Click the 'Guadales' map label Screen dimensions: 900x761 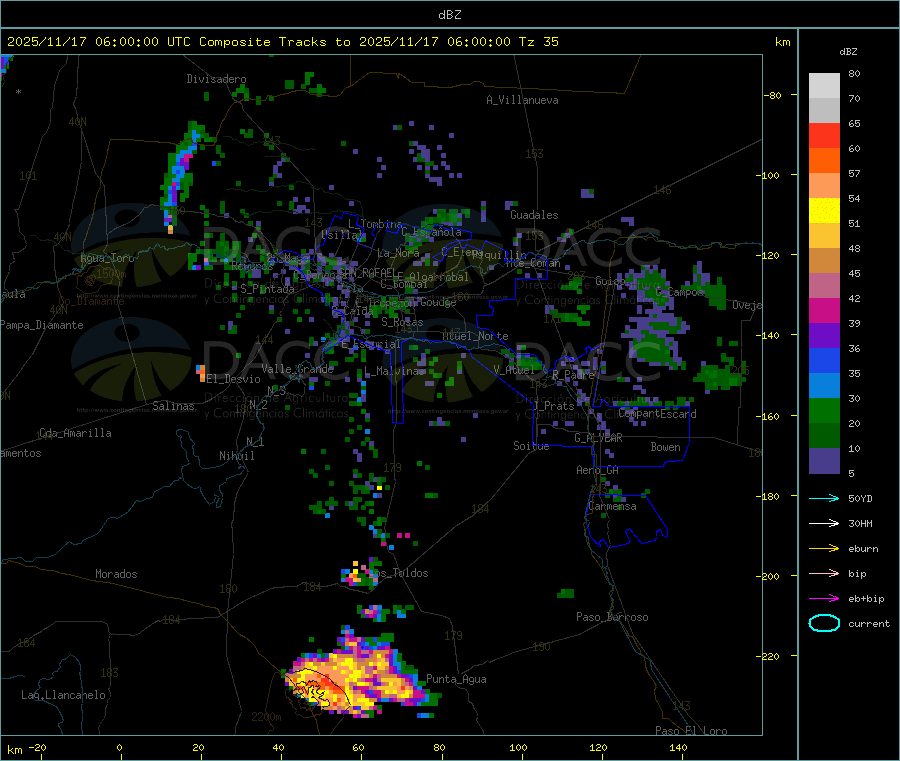click(534, 215)
